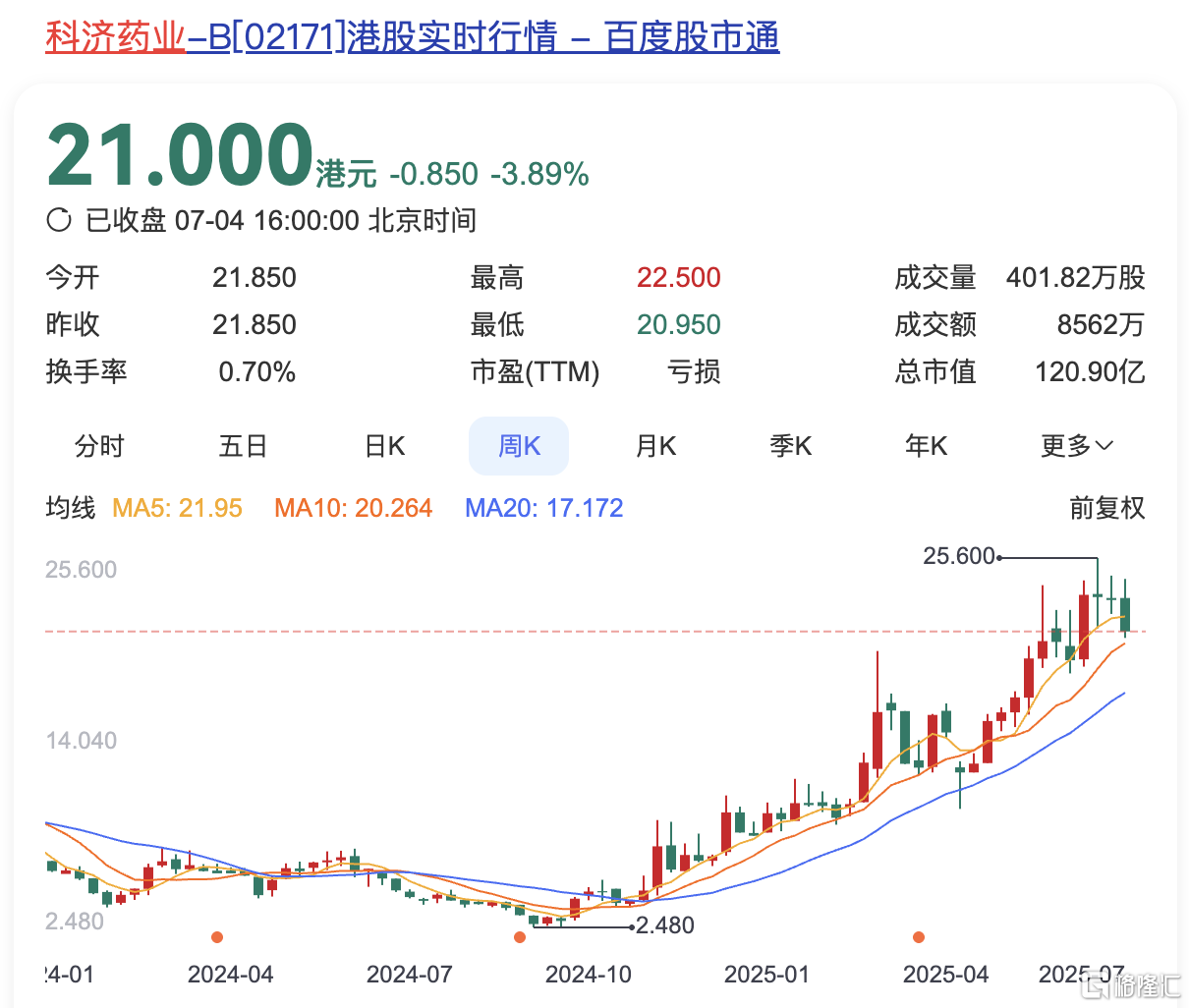Click the refresh icon beside 已收盘
This screenshot has width=1189, height=1008.
coord(59,220)
